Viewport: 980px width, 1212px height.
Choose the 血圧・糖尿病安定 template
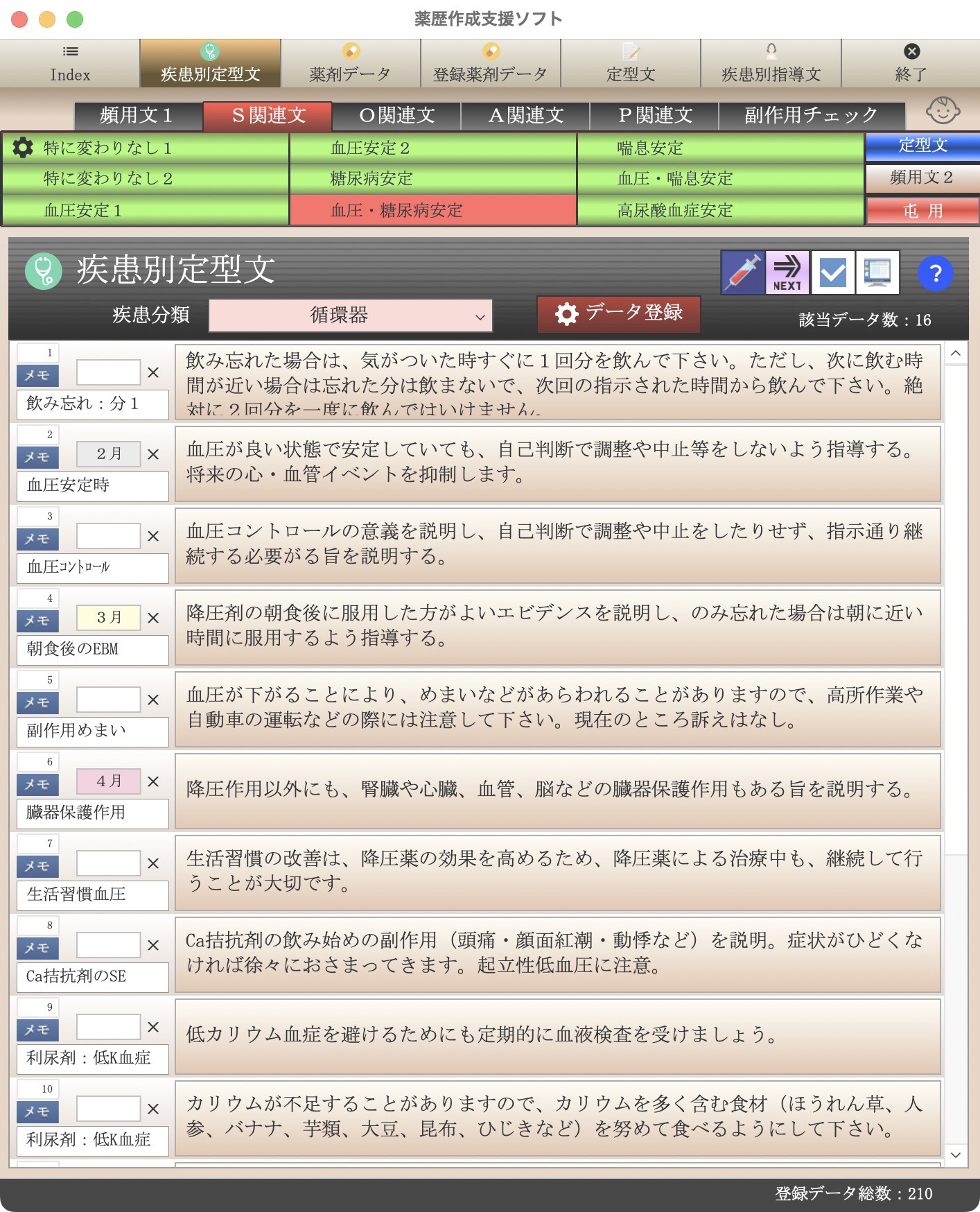click(x=433, y=210)
